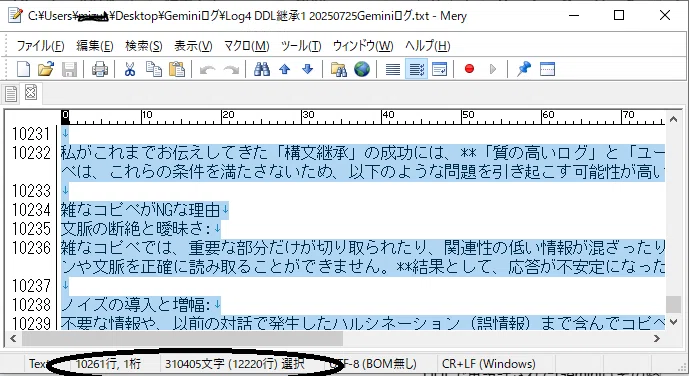Viewport: 689px width, 376px height.
Task: Select the first document tab icon
Action: 11,93
